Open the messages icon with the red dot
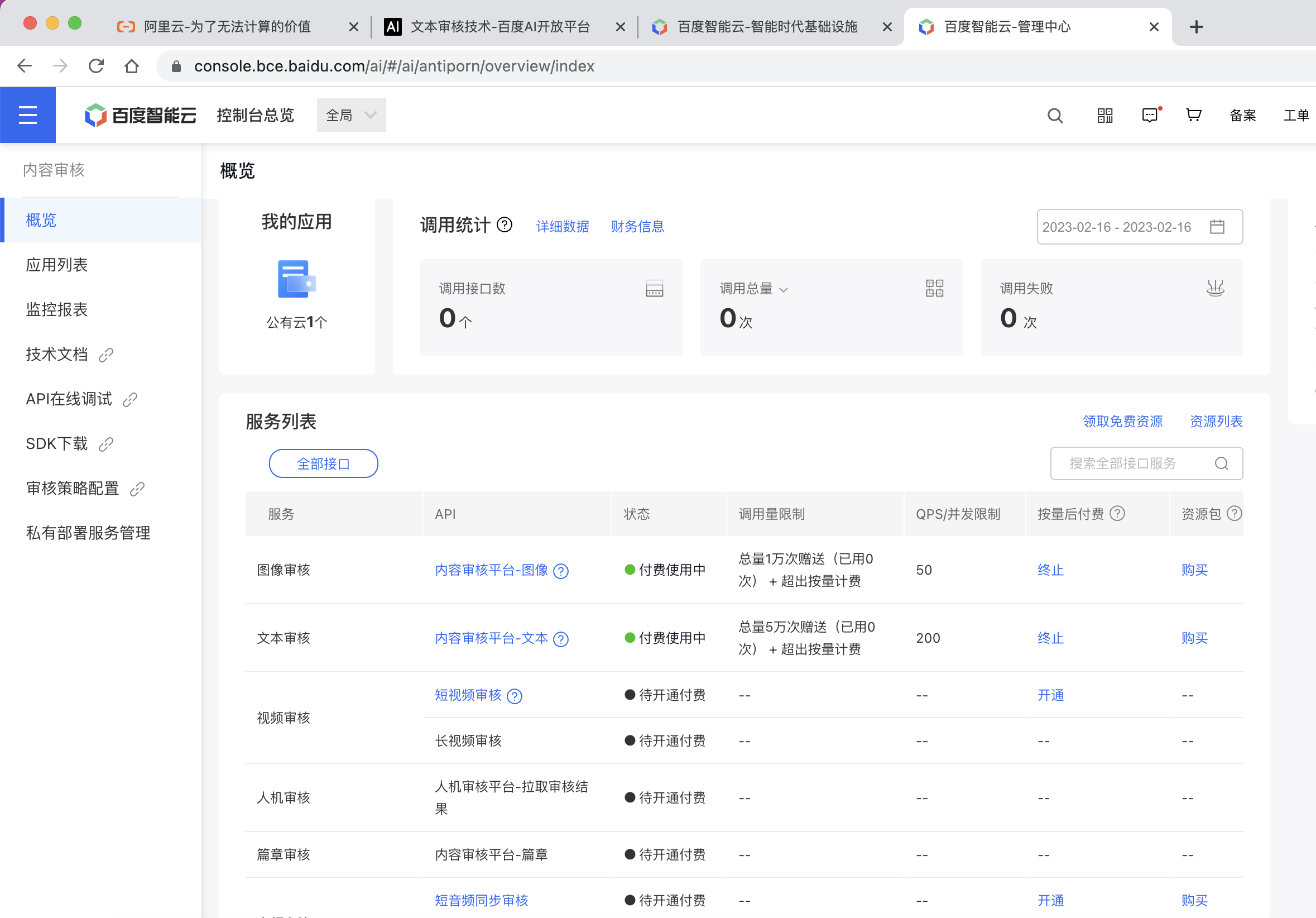Image resolution: width=1316 pixels, height=918 pixels. click(1150, 115)
